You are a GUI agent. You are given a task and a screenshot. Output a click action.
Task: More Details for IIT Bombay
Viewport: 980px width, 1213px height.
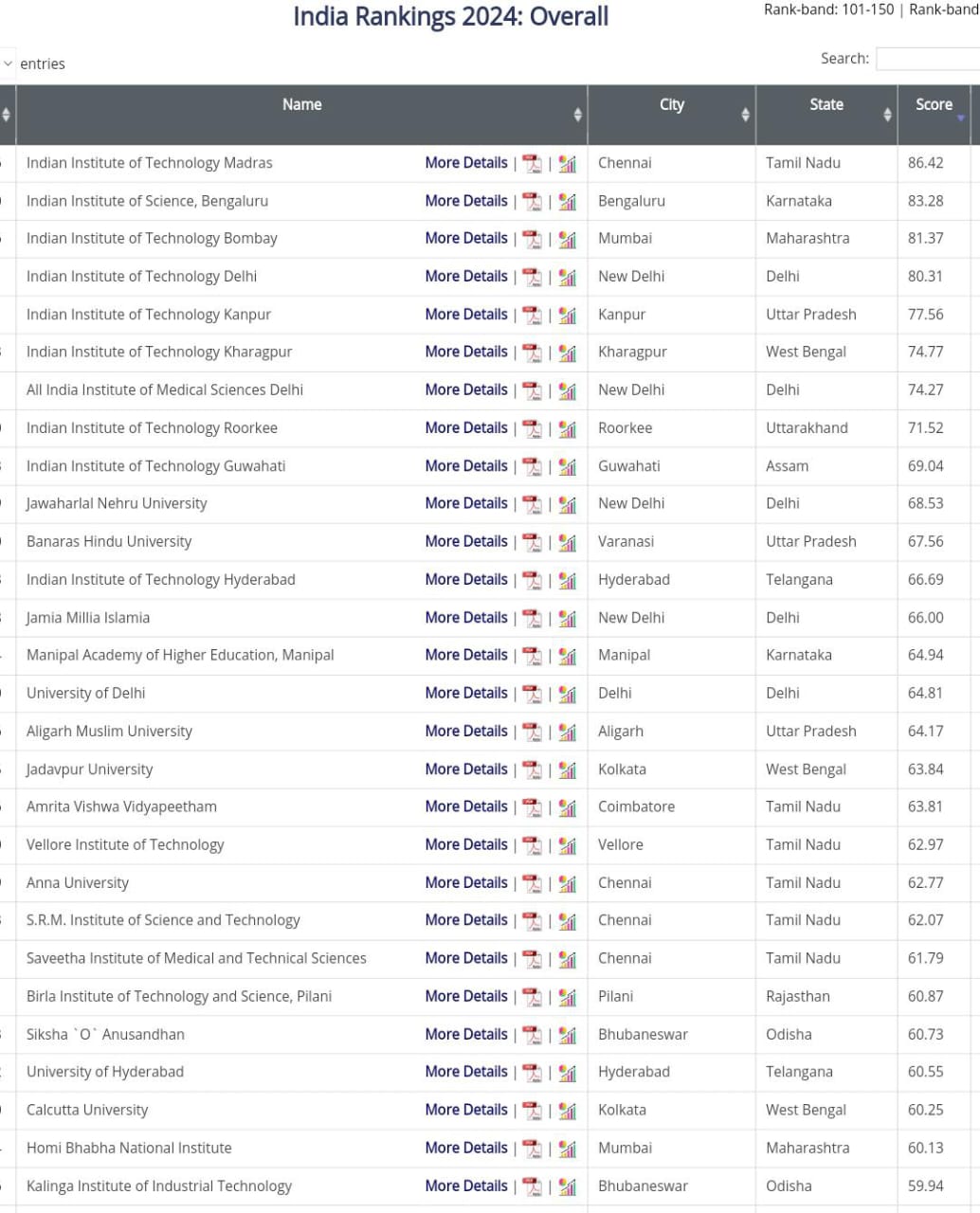pyautogui.click(x=466, y=239)
